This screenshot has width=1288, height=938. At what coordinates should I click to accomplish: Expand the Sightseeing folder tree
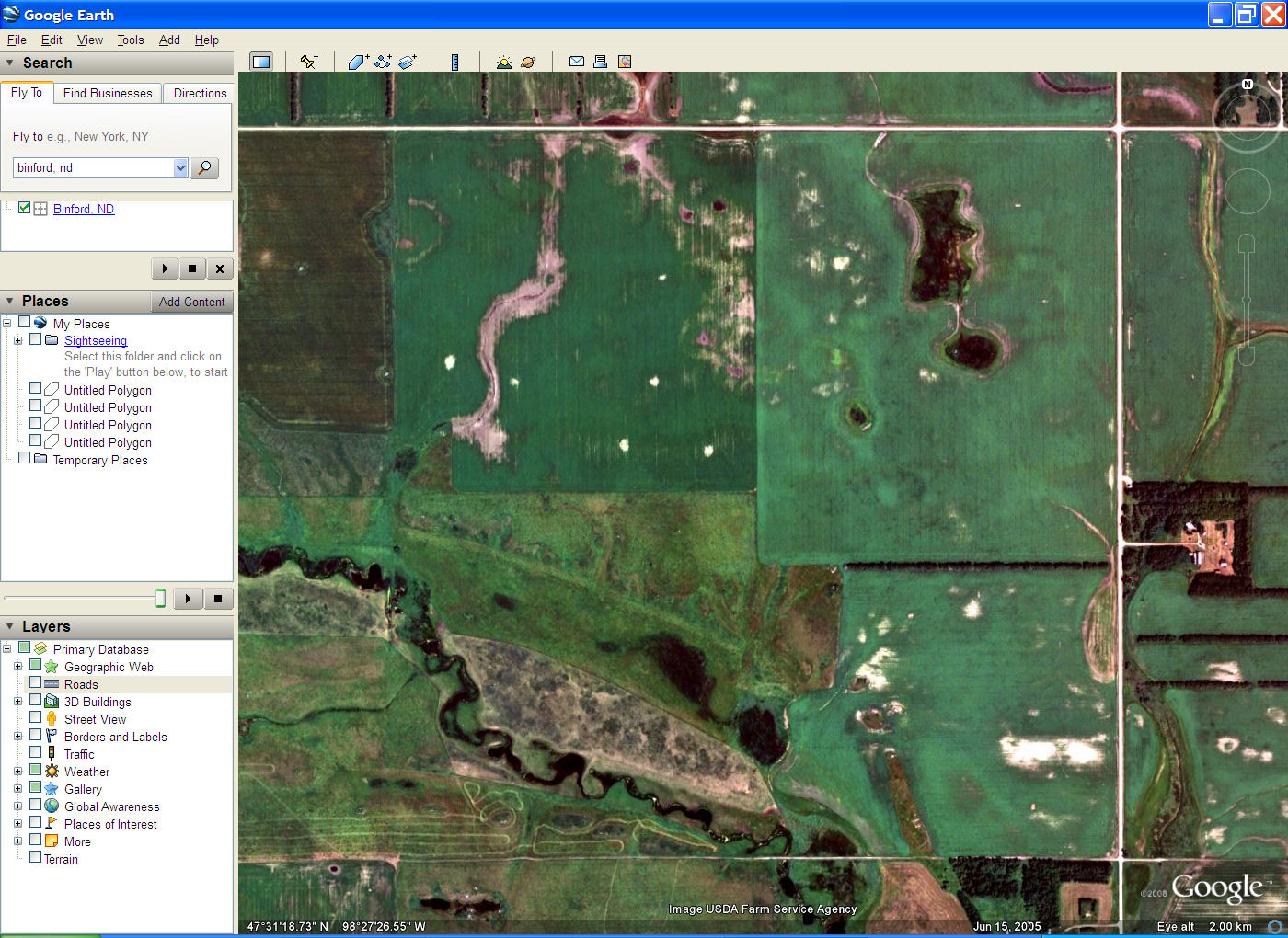(x=17, y=340)
